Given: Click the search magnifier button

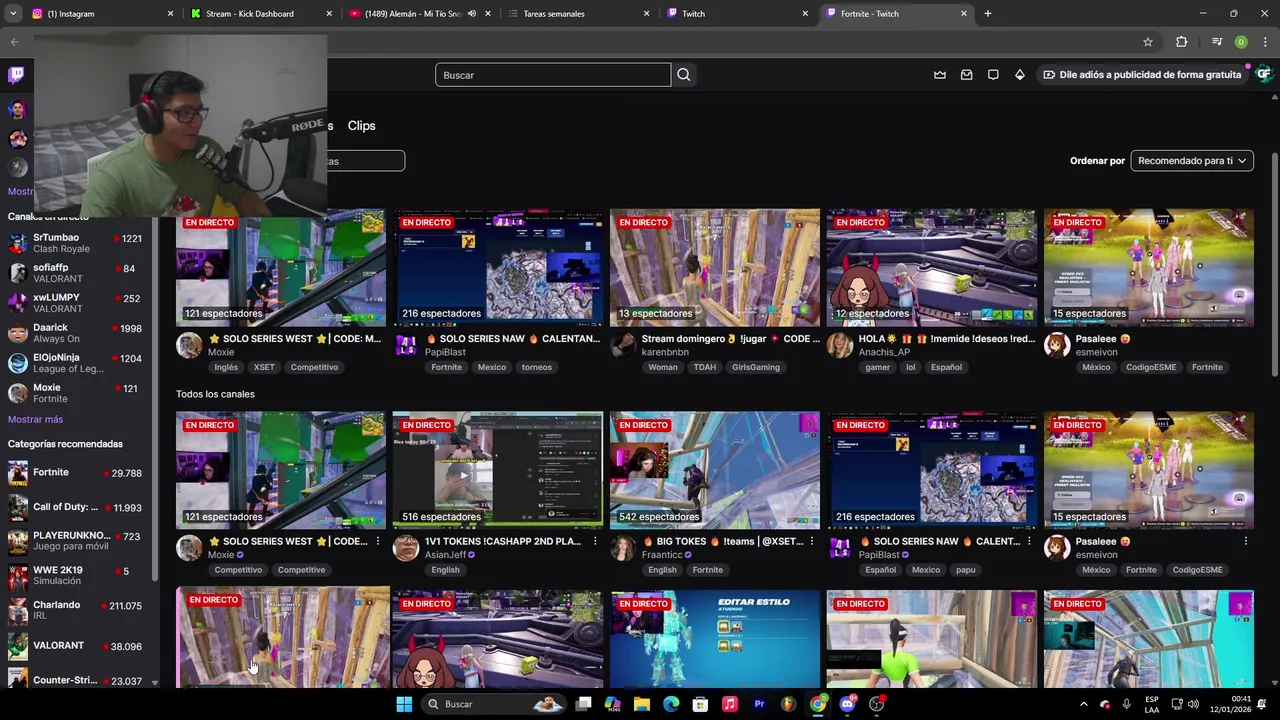Looking at the screenshot, I should [684, 75].
